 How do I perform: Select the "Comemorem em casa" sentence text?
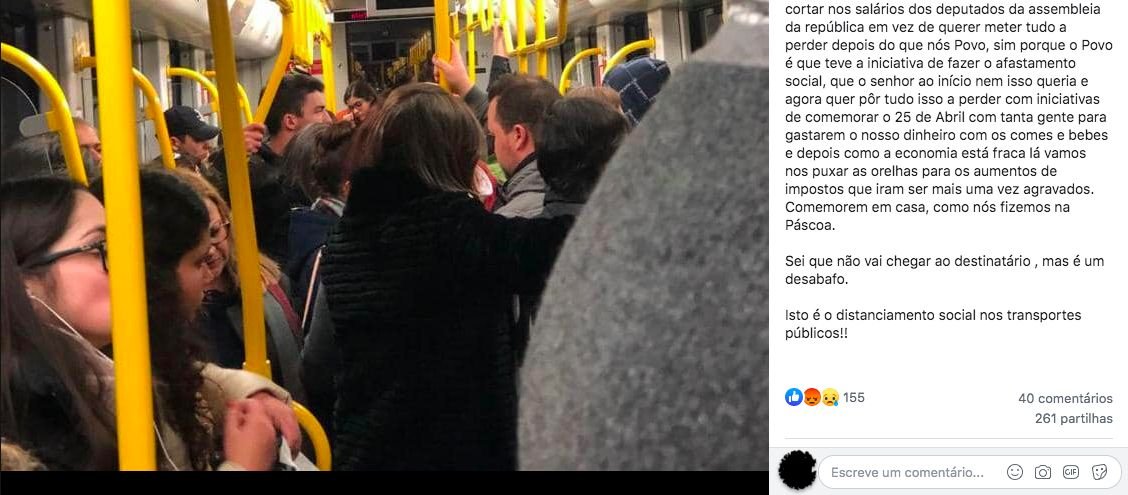918,217
